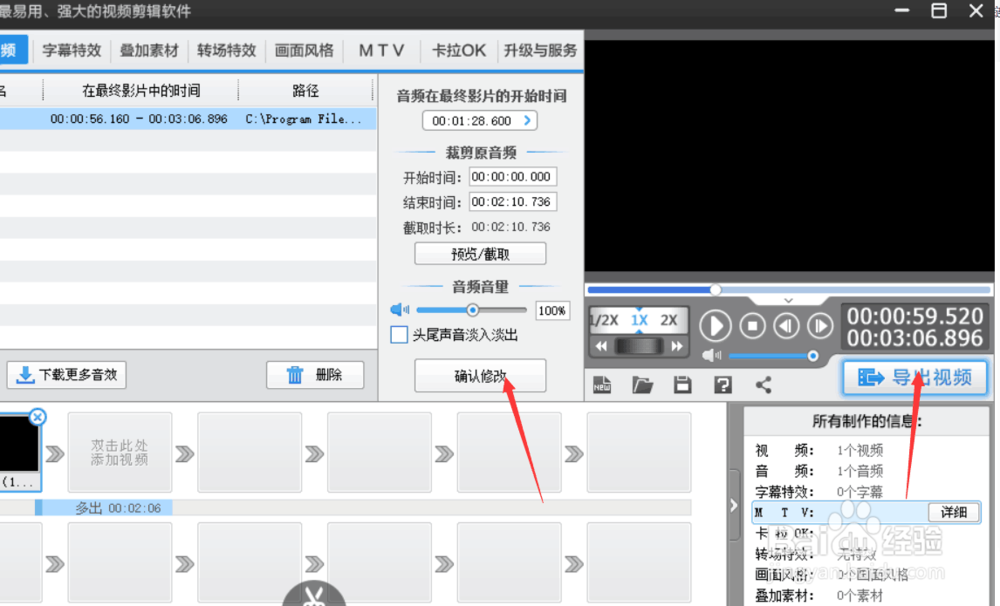The image size is (1000, 606).
Task: Switch to the 叠加素材 tab
Action: point(149,50)
